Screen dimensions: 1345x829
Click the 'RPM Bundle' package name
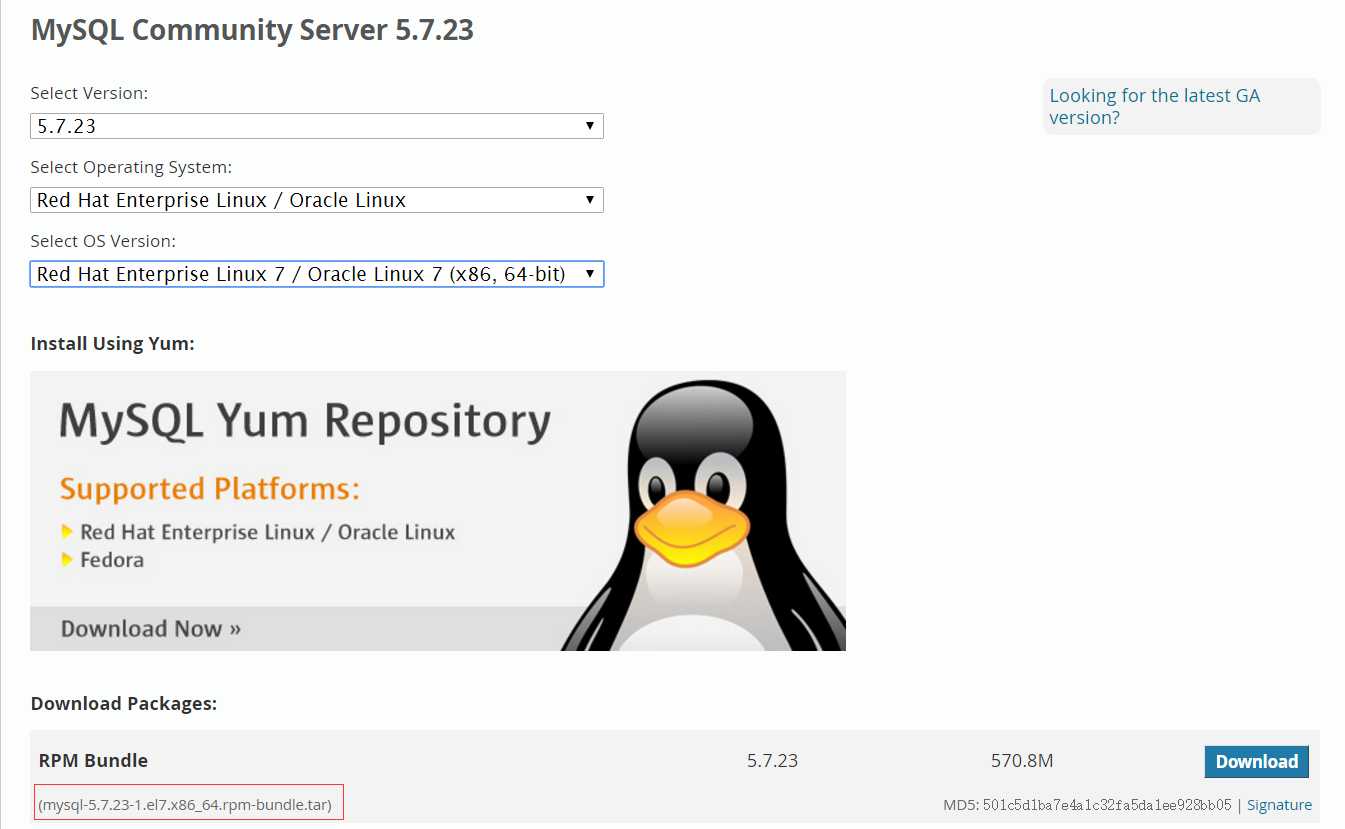(93, 761)
